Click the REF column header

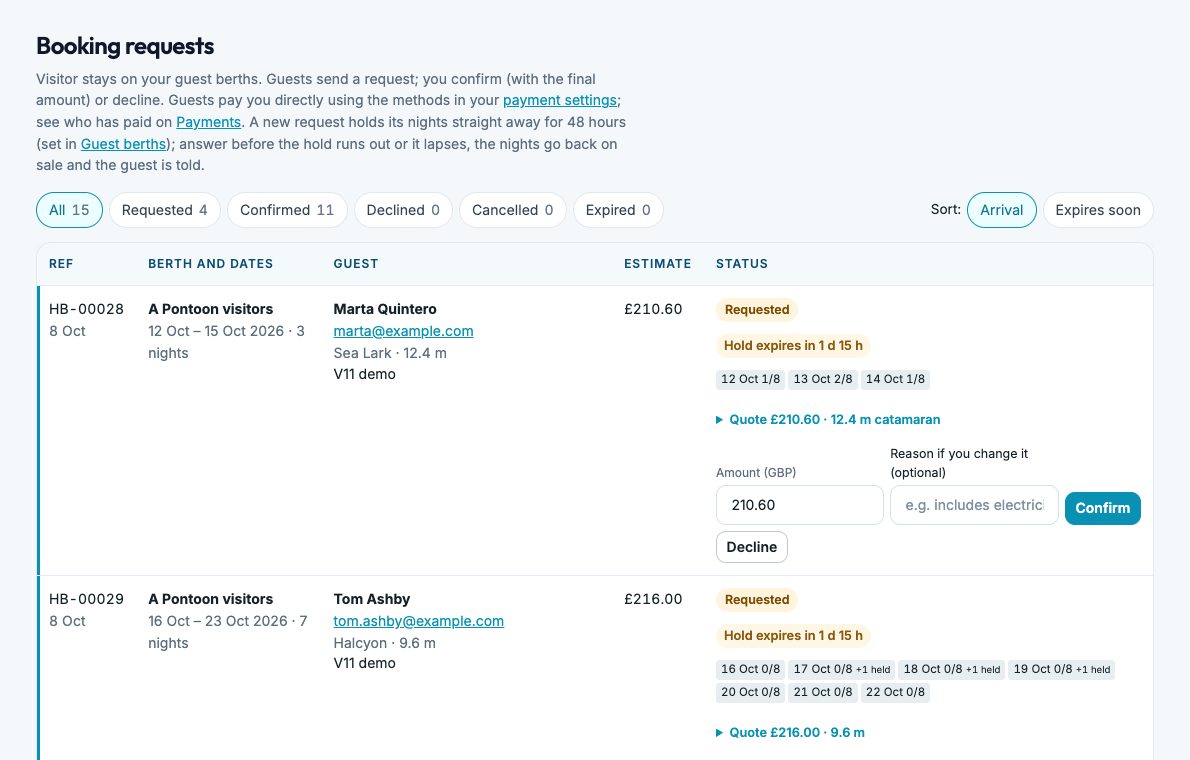pyautogui.click(x=61, y=263)
